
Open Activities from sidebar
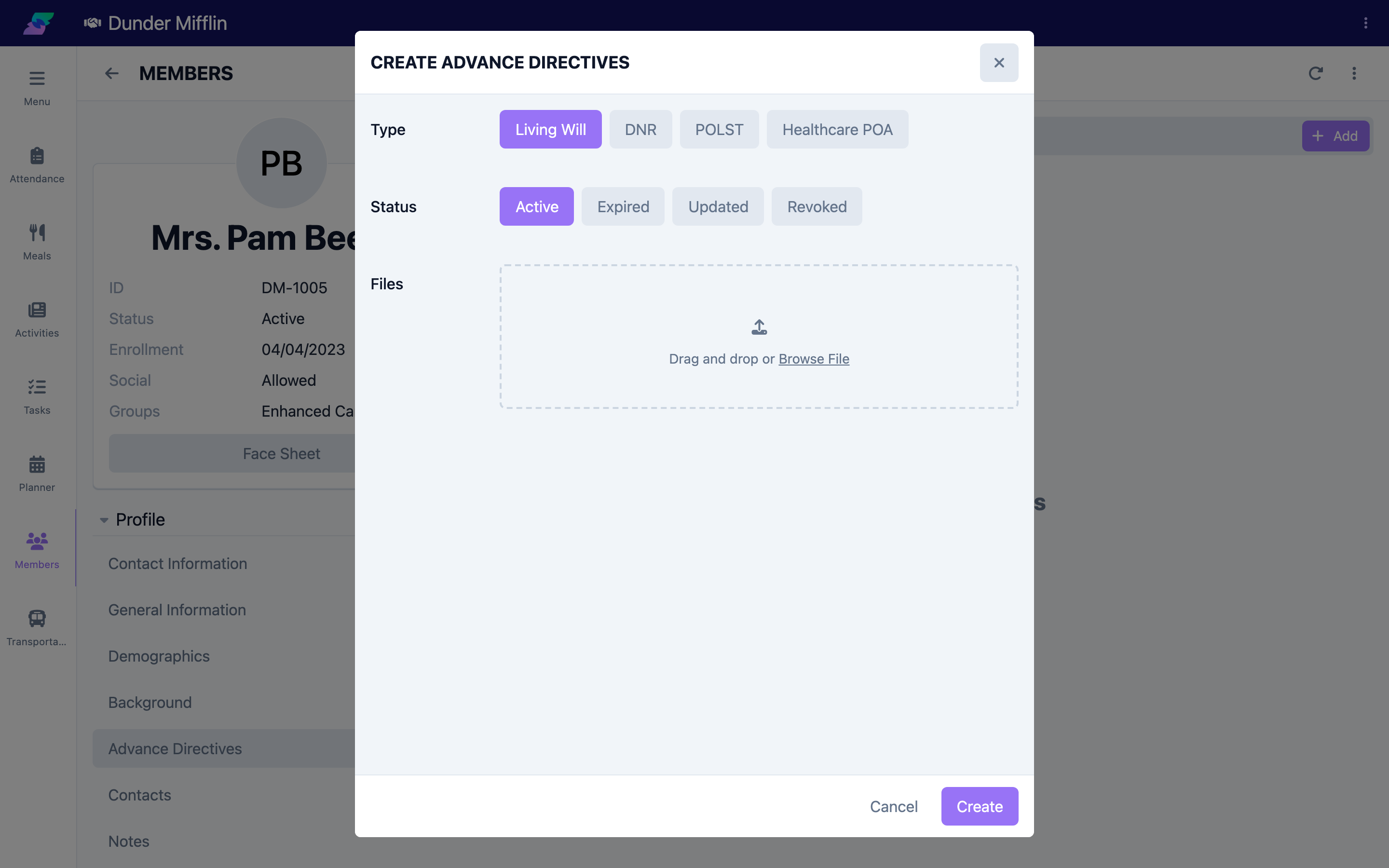37,319
